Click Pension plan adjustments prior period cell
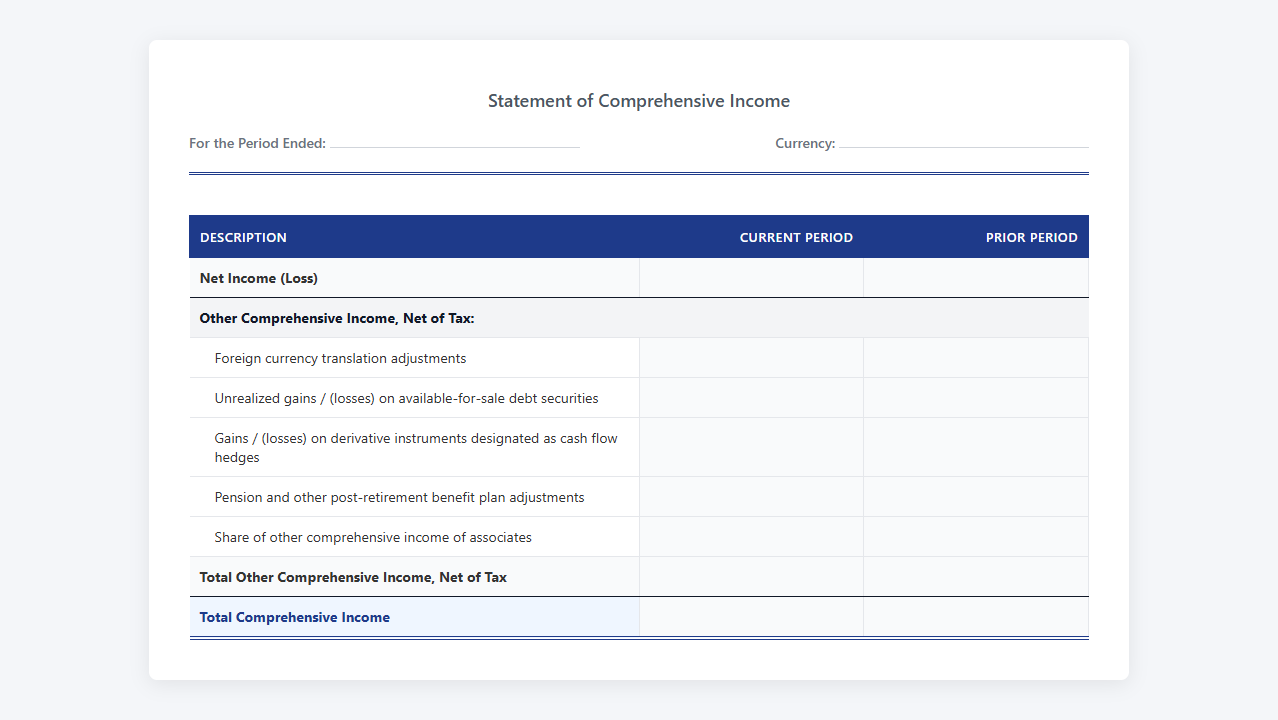Screen dimensions: 1278x720 [x=976, y=497]
